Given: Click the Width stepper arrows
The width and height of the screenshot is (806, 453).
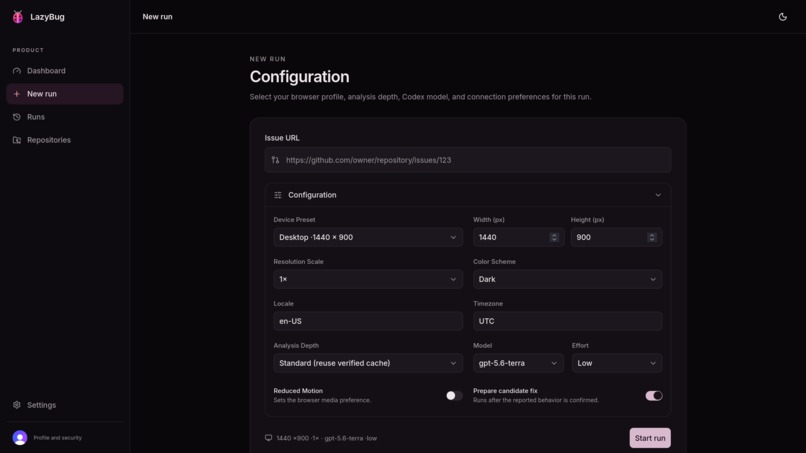Looking at the screenshot, I should coord(554,237).
